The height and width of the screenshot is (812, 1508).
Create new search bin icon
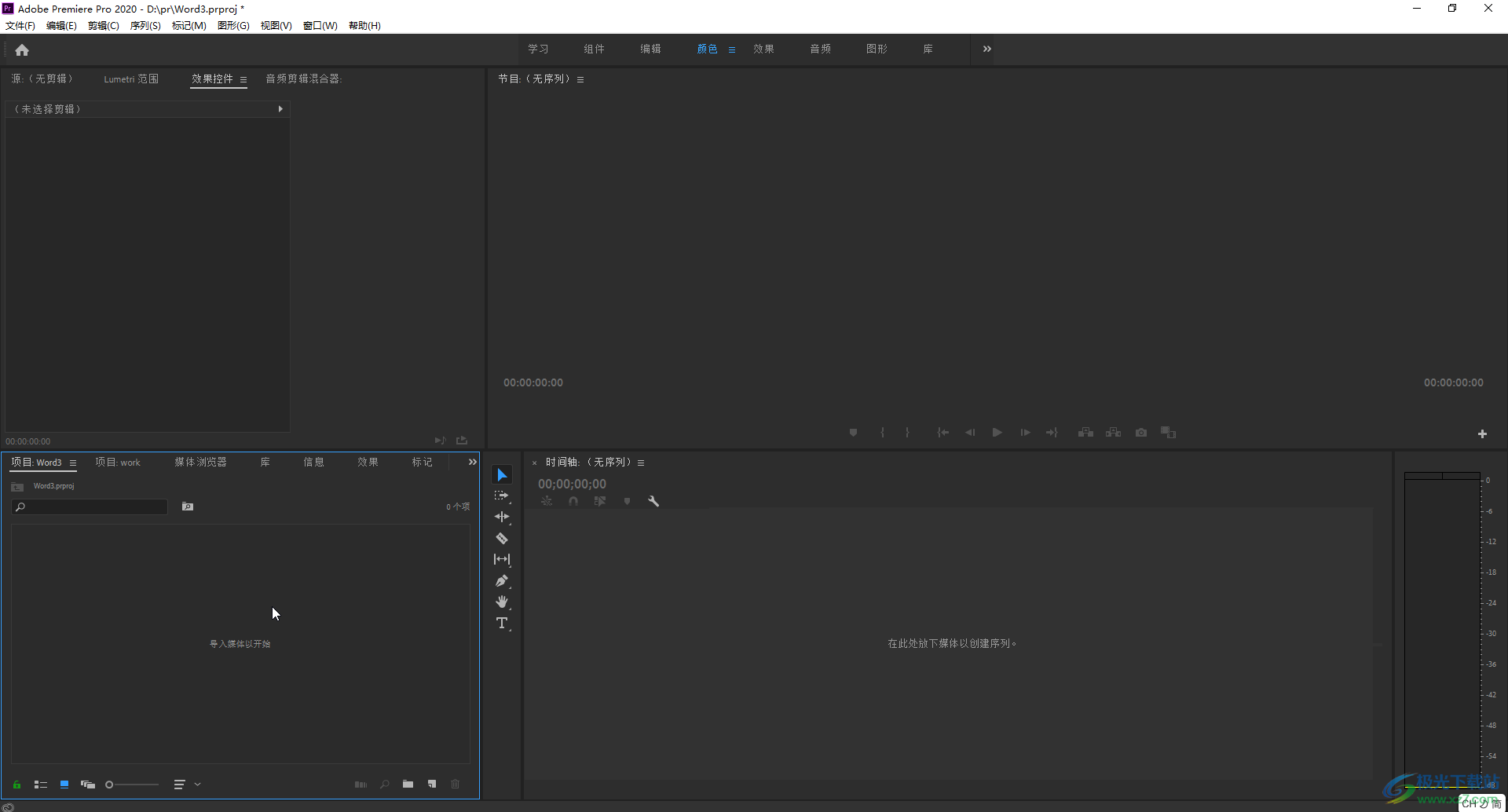point(188,507)
